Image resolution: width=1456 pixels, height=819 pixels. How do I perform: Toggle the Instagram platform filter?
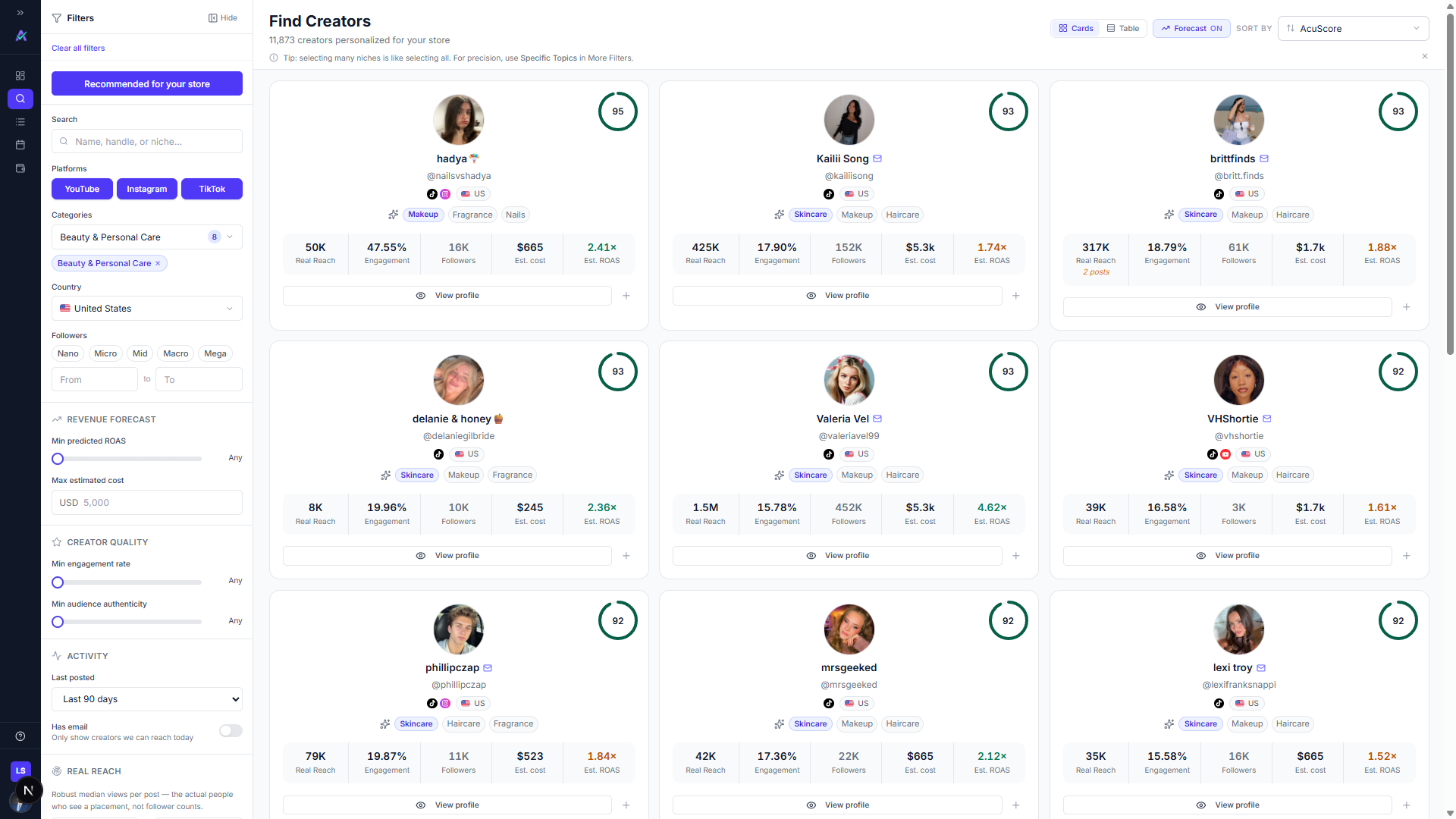(147, 189)
